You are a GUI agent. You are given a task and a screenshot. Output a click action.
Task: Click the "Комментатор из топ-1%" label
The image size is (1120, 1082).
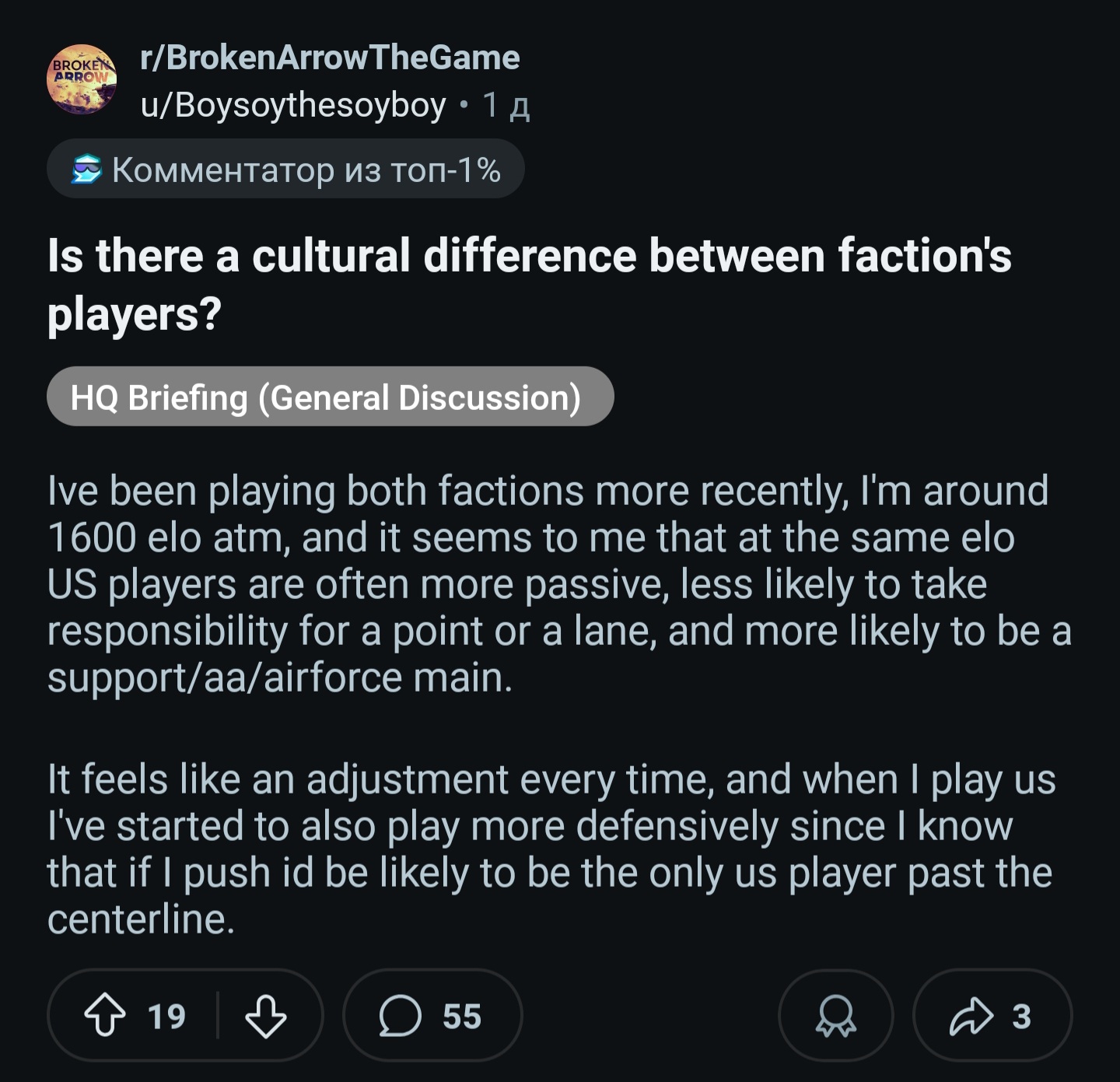[306, 170]
